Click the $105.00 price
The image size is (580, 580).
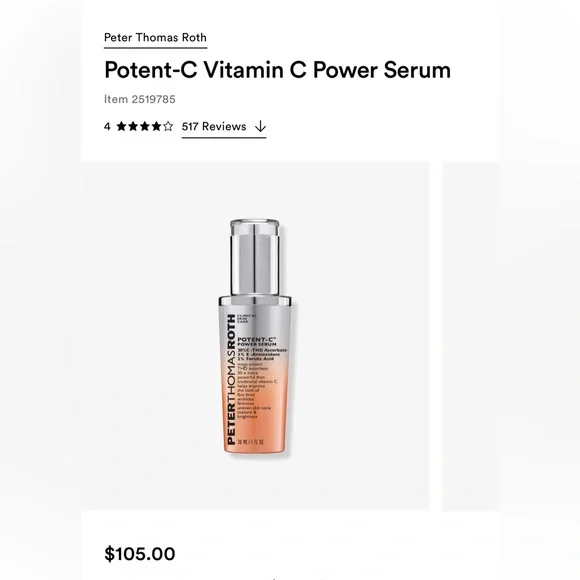[140, 554]
